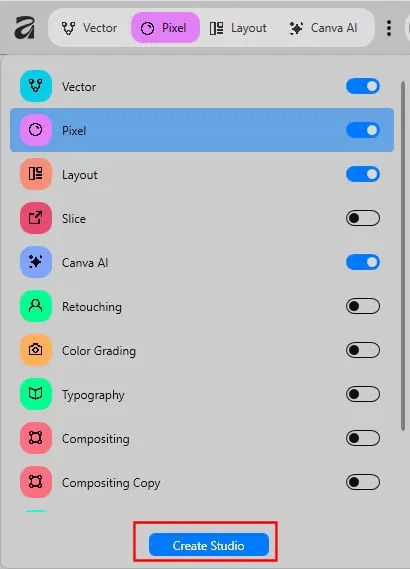410x569 pixels.
Task: Select the Vector studio icon in list
Action: coord(36,86)
